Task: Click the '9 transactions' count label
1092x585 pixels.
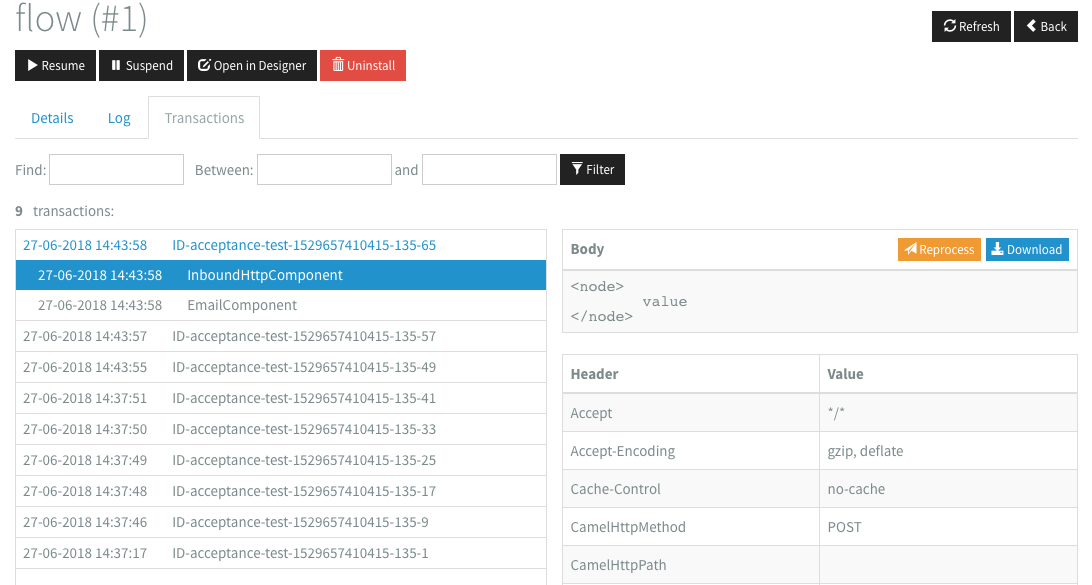Action: point(65,211)
